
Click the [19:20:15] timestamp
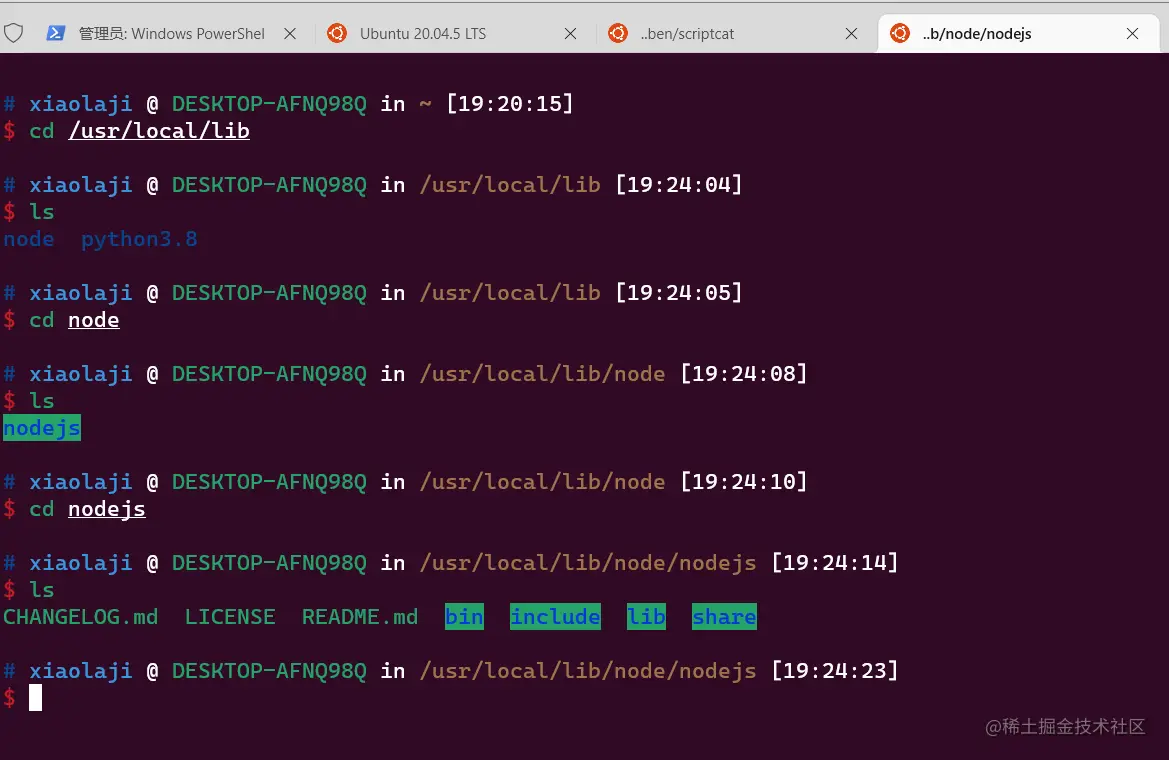[510, 104]
